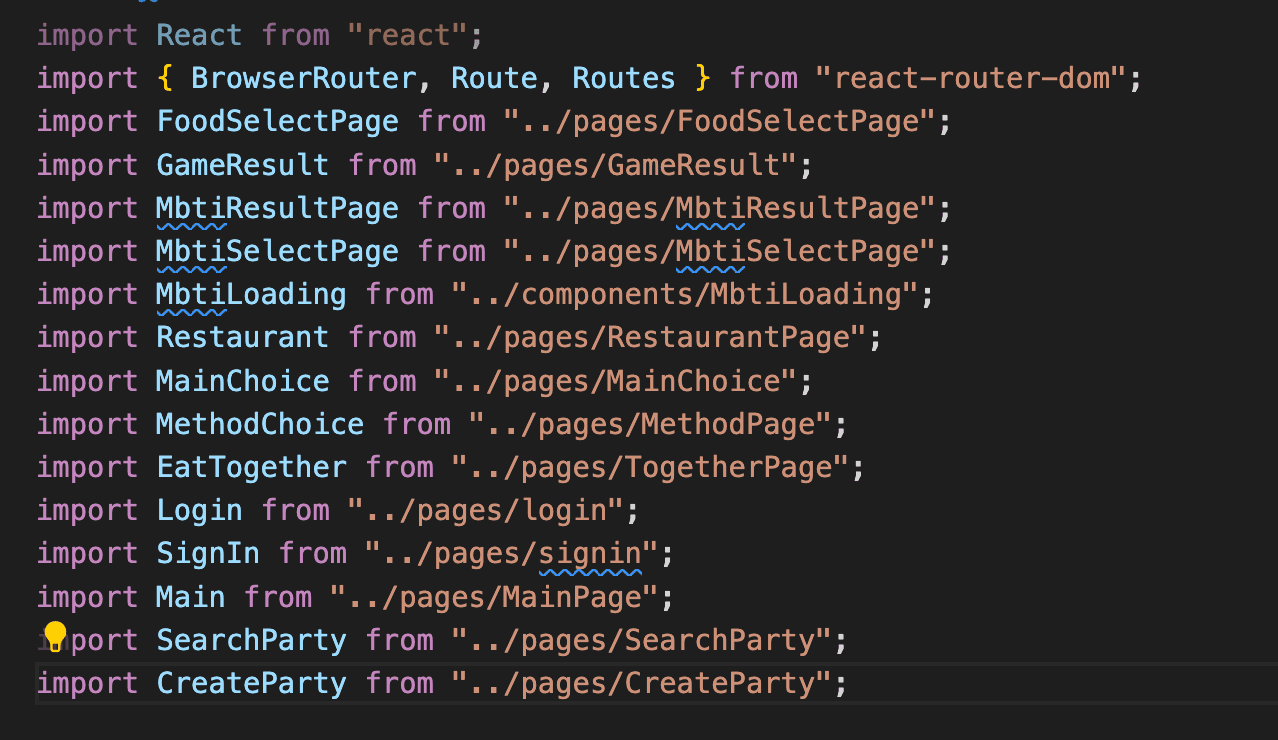Click the Restaurant import identifier
The width and height of the screenshot is (1278, 740).
click(x=242, y=338)
